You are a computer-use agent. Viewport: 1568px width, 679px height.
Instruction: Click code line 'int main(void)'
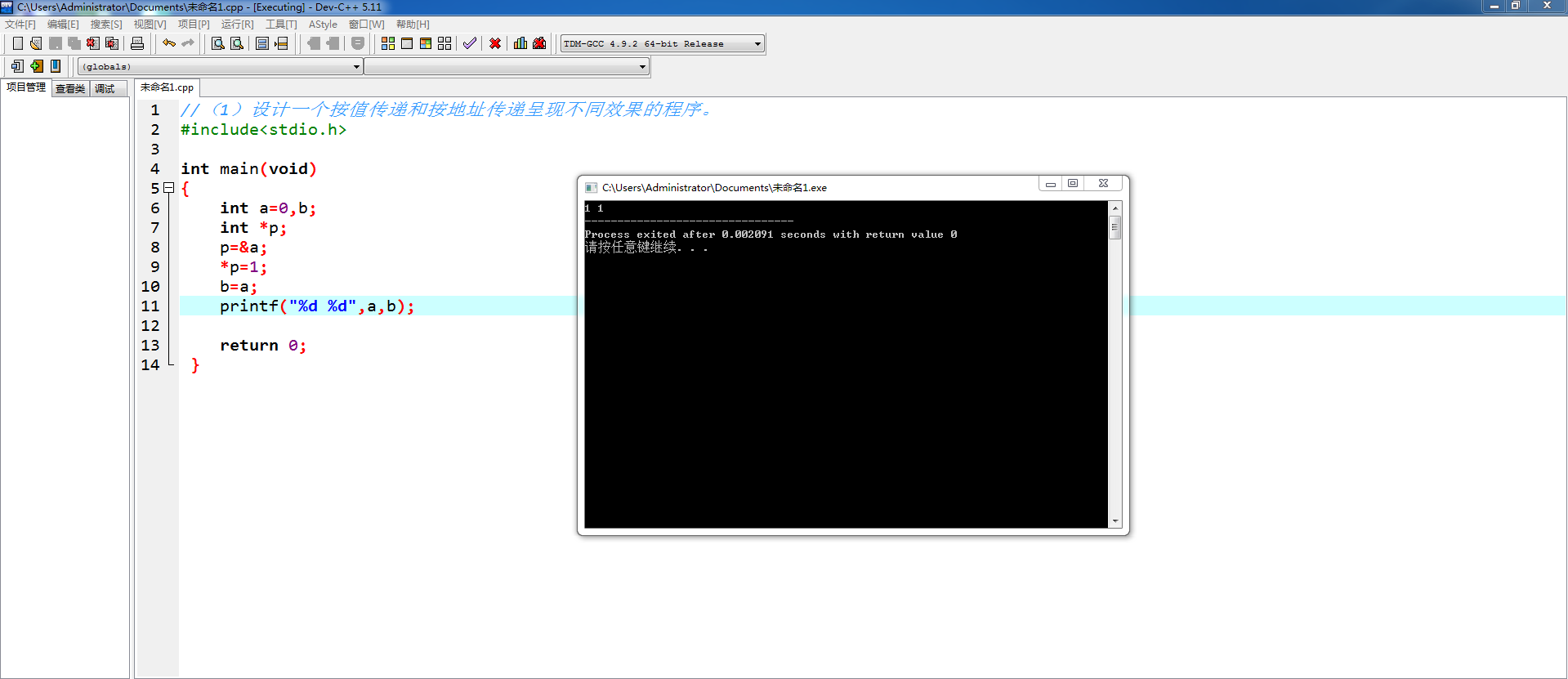pos(248,169)
